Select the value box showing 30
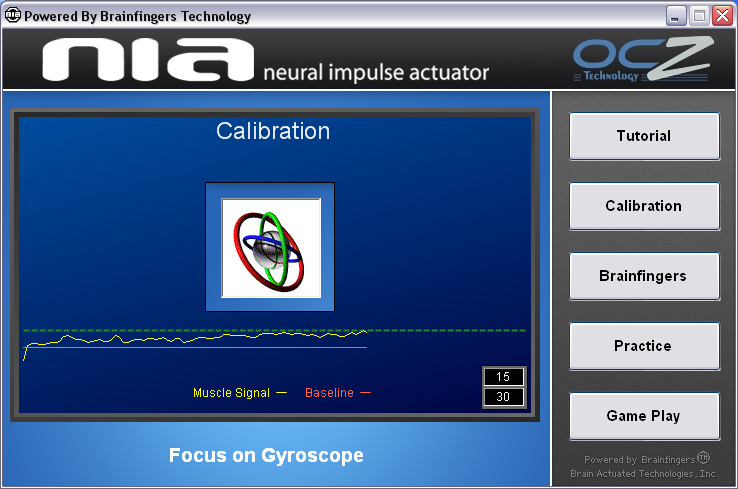This screenshot has height=489, width=738. (x=504, y=397)
